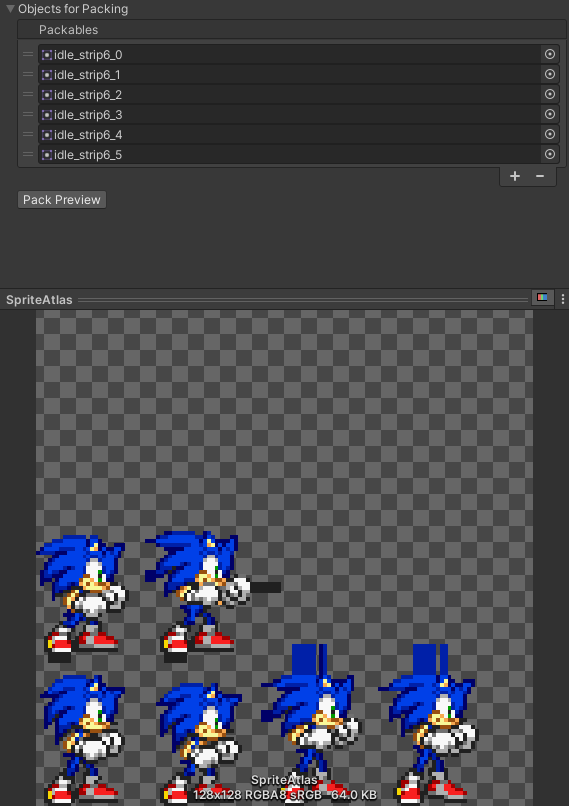Viewport: 569px width, 806px height.
Task: Select the idle_strip6_1 packable field
Action: [289, 75]
